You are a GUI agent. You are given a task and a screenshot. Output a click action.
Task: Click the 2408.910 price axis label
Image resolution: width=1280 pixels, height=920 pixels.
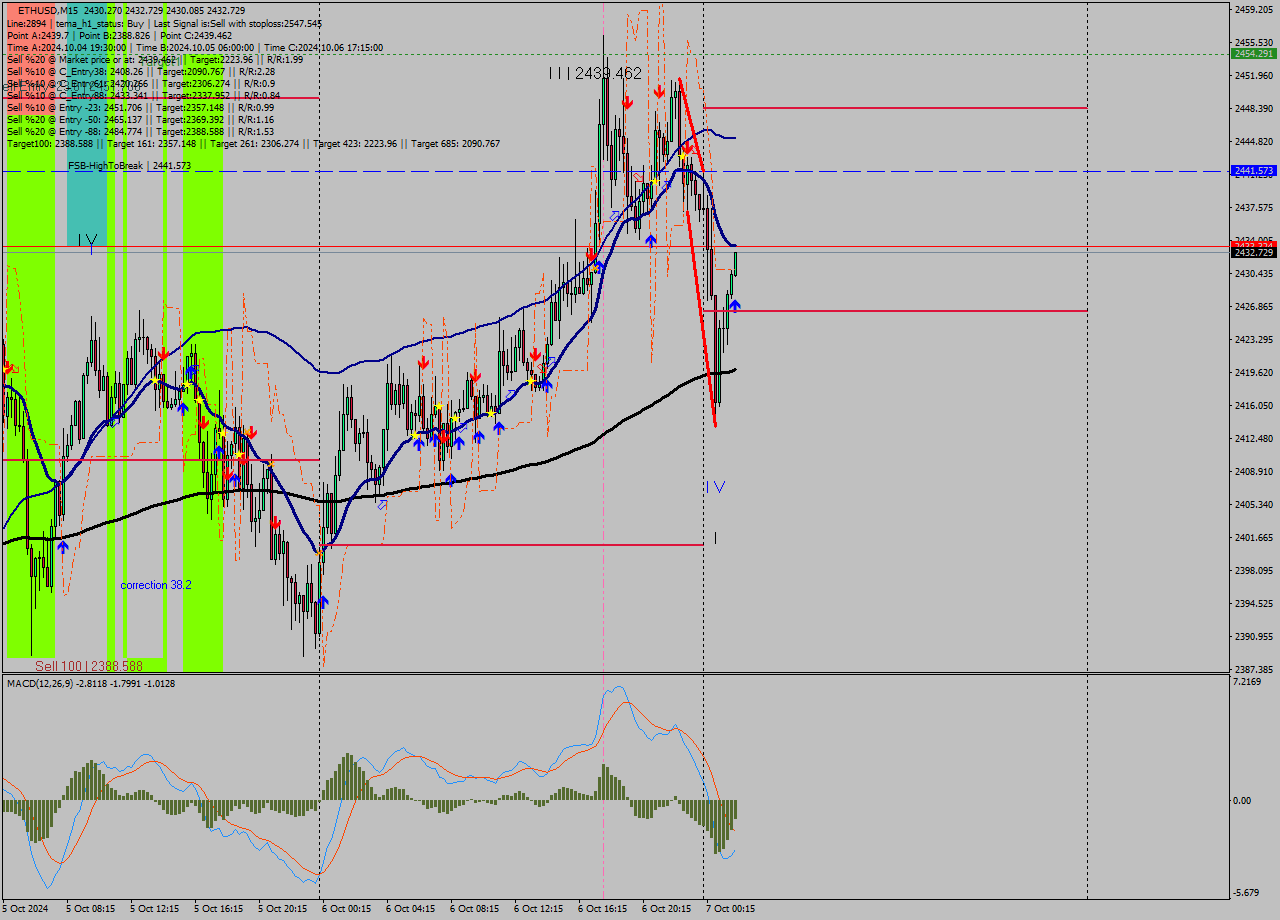(1253, 471)
